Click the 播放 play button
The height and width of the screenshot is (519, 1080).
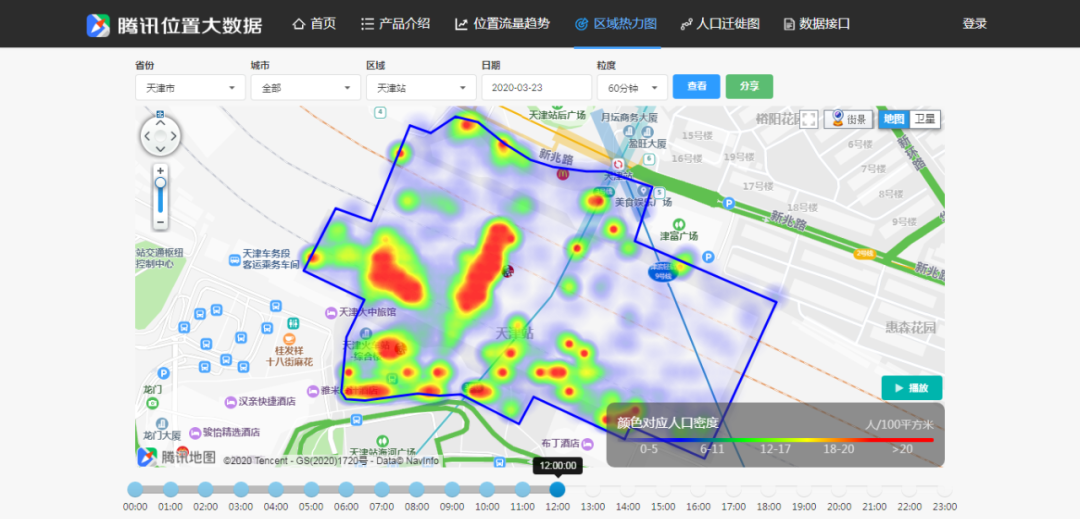(911, 388)
